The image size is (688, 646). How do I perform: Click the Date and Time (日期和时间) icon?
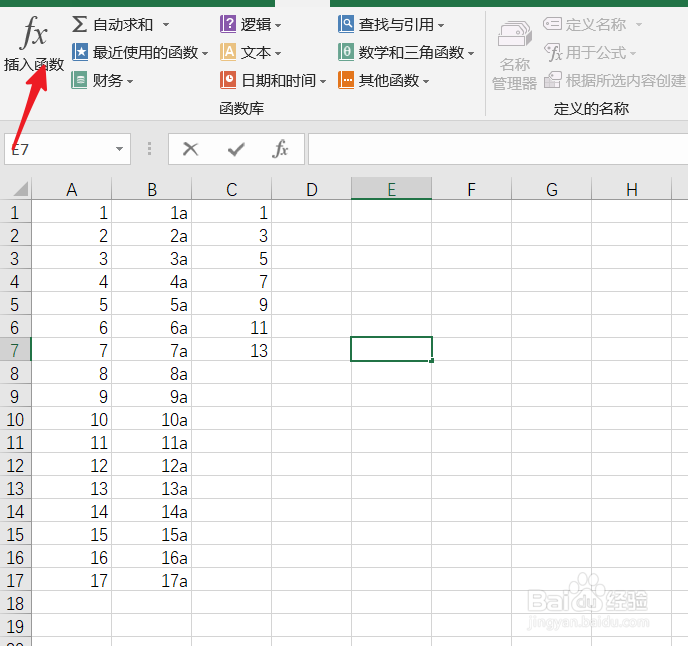click(228, 80)
